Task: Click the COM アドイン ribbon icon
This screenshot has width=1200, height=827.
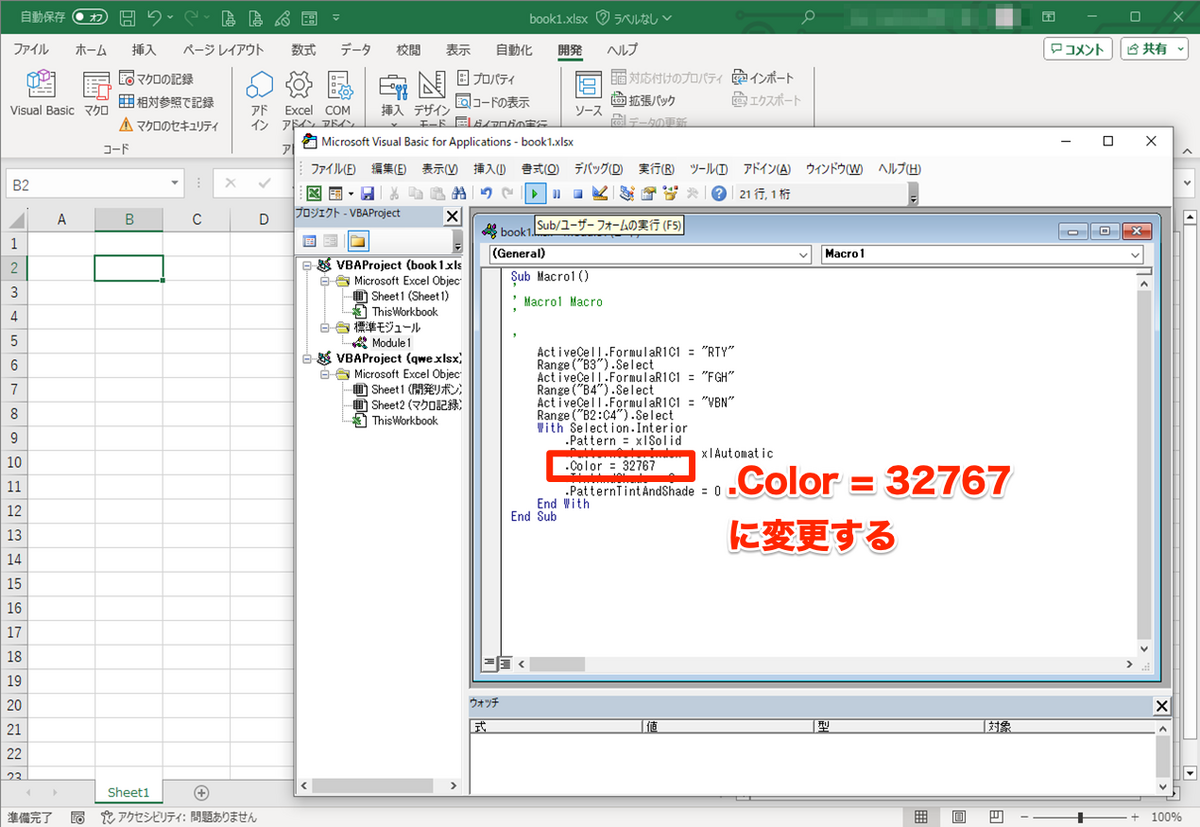Action: coord(338,84)
